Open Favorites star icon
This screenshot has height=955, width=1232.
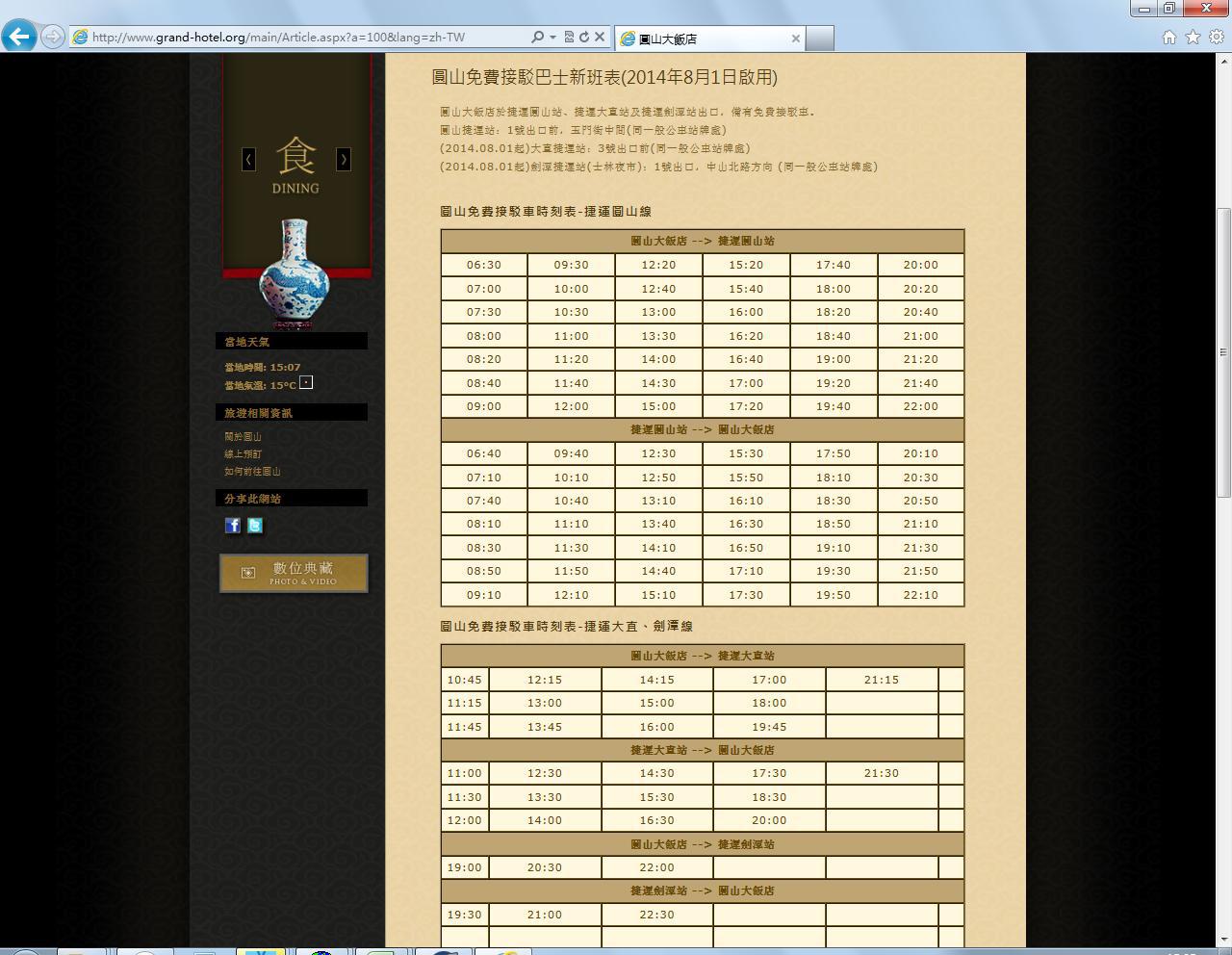coord(1193,37)
